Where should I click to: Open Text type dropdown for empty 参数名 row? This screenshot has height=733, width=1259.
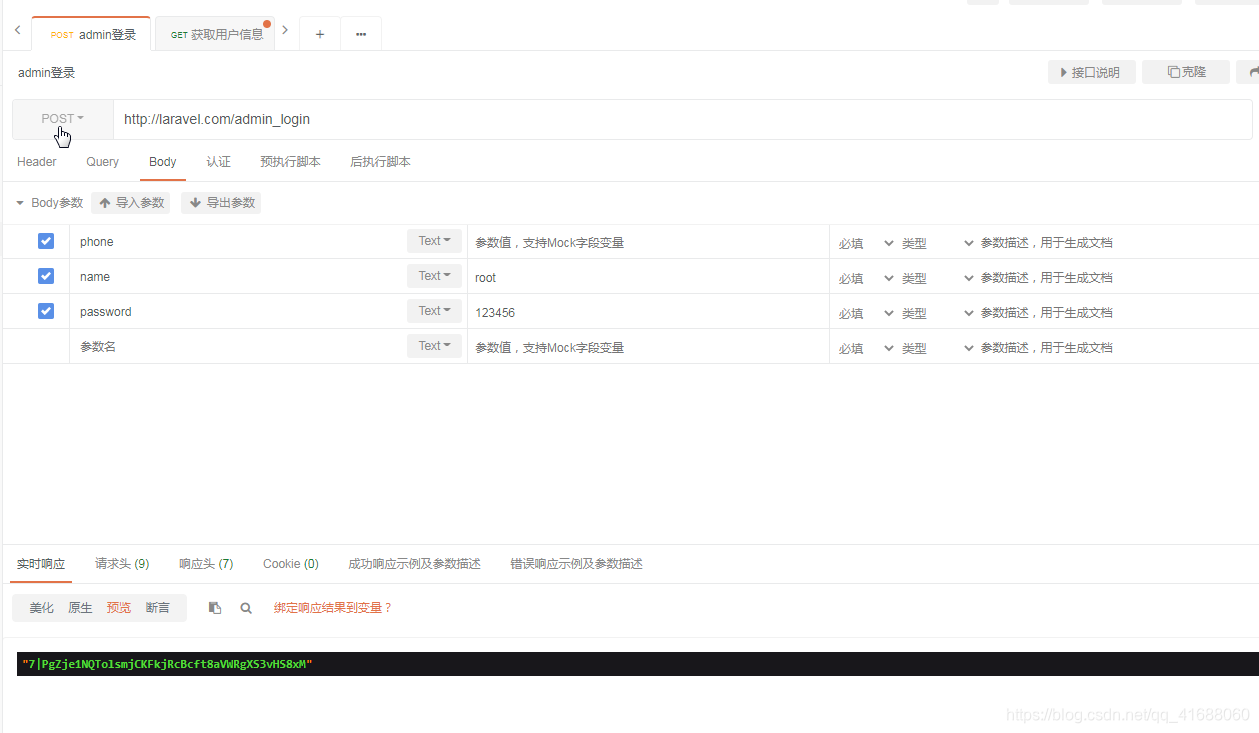tap(434, 346)
